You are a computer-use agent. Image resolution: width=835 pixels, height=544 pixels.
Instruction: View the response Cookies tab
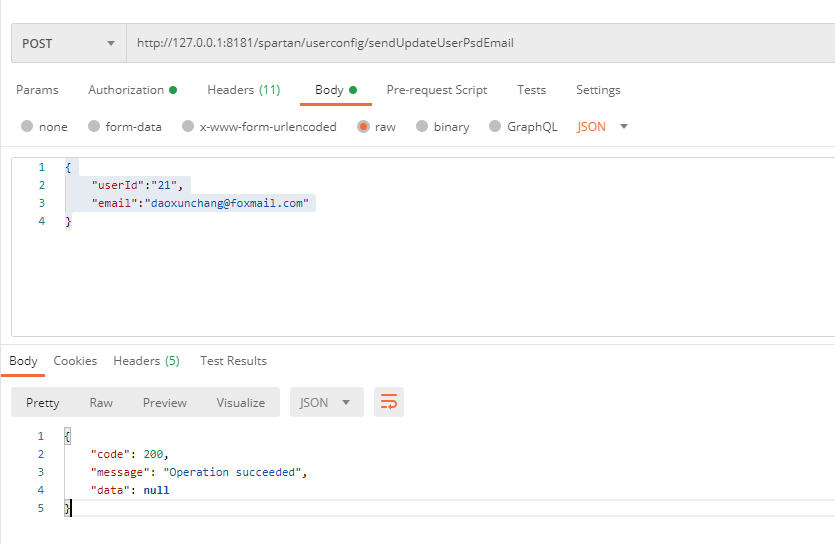75,361
